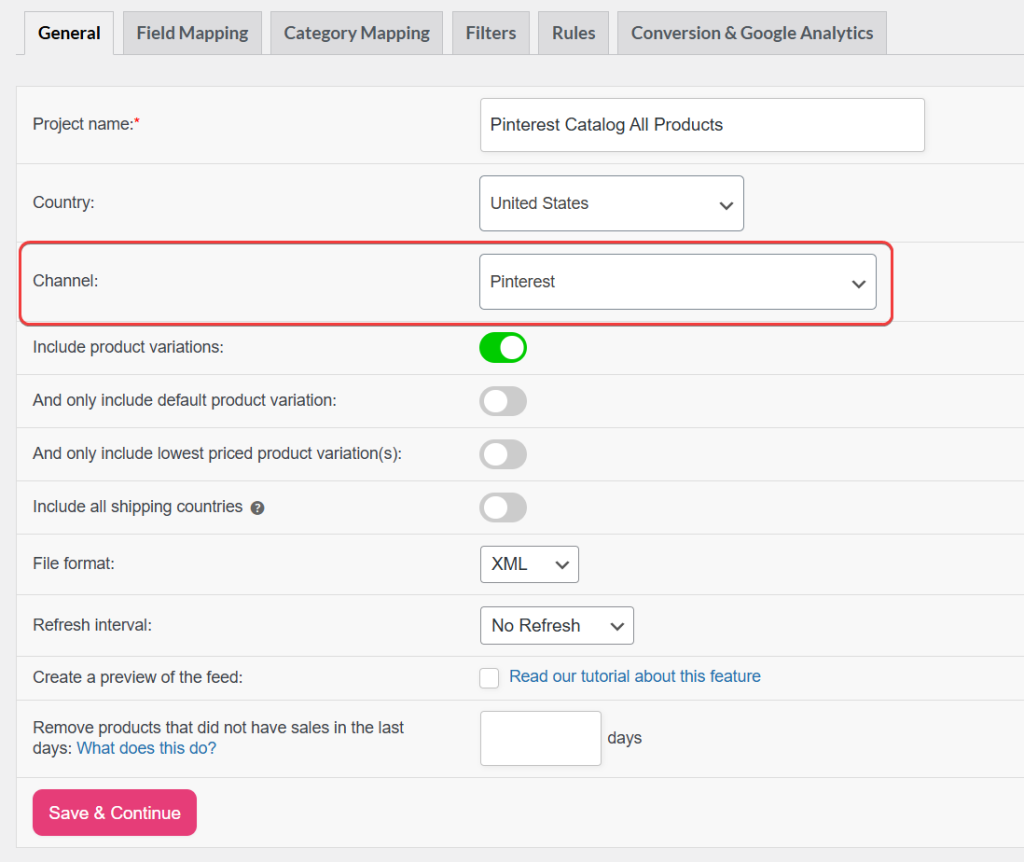Expand the Refresh interval dropdown

point(557,625)
